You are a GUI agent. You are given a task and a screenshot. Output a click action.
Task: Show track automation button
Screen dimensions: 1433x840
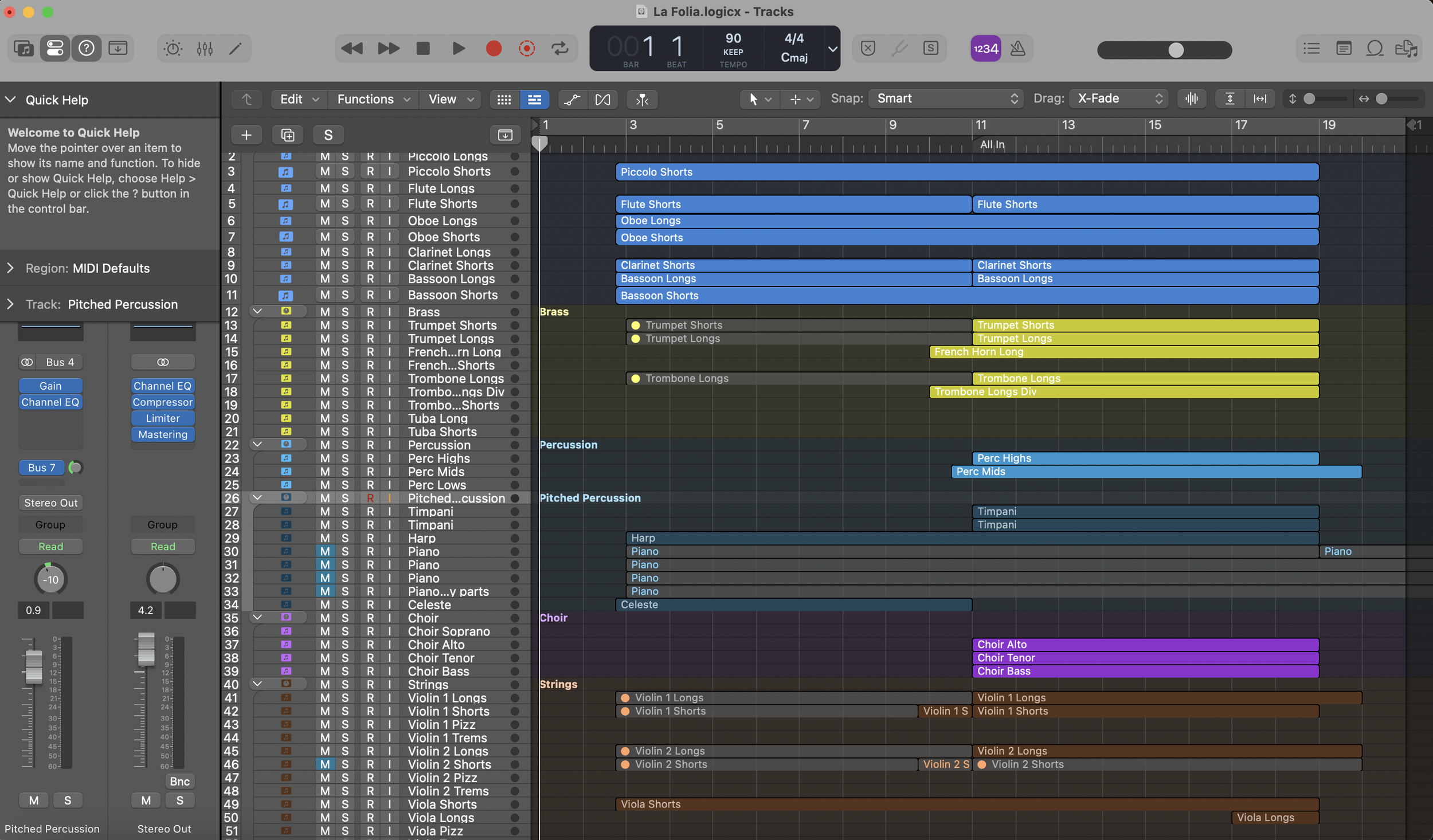coord(571,100)
